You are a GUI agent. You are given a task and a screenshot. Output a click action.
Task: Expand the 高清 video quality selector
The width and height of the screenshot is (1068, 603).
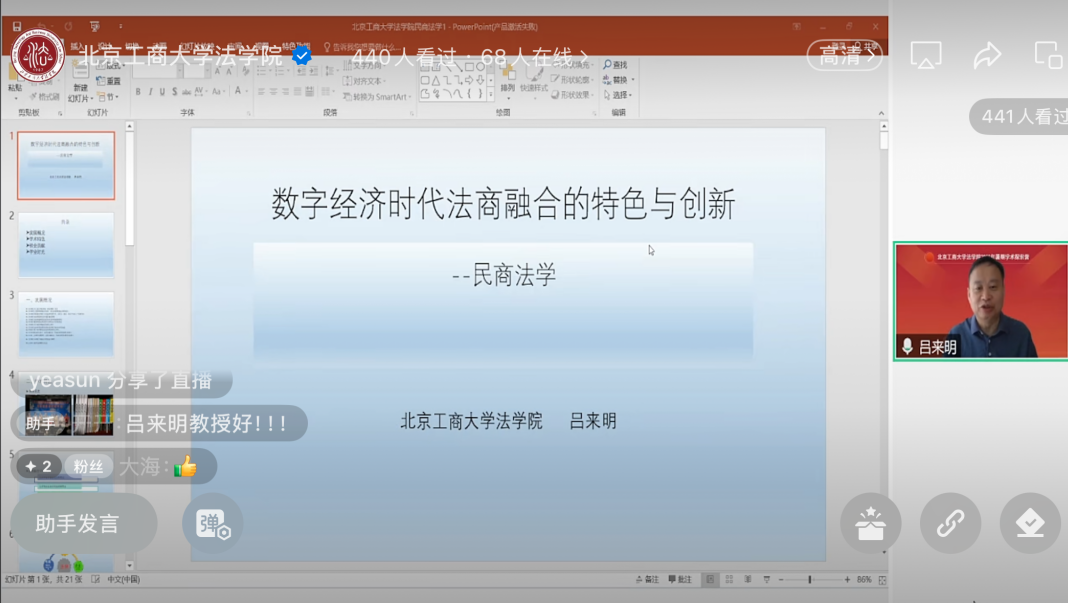click(x=845, y=56)
